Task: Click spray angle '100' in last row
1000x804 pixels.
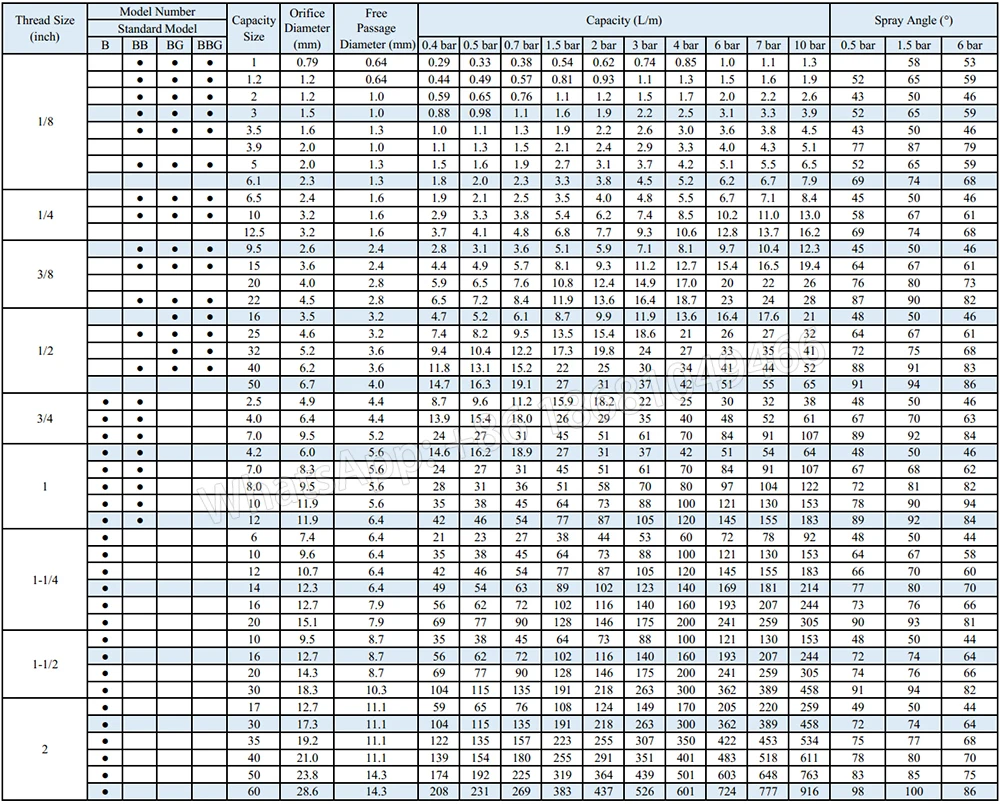Action: [x=914, y=791]
